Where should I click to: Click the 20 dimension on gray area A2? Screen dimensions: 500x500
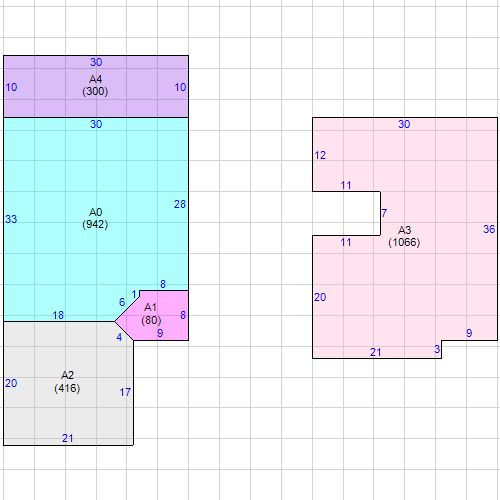[11, 383]
